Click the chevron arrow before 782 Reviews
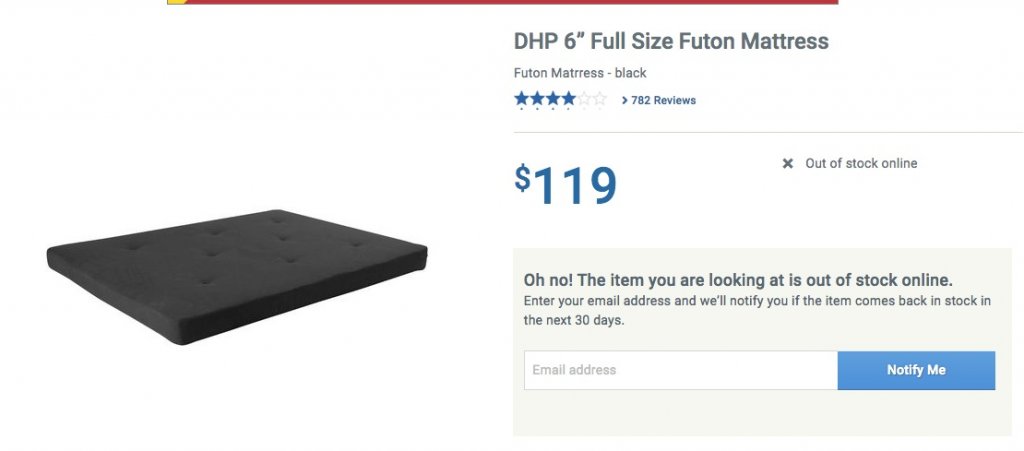Image resolution: width=1024 pixels, height=451 pixels. coord(625,101)
